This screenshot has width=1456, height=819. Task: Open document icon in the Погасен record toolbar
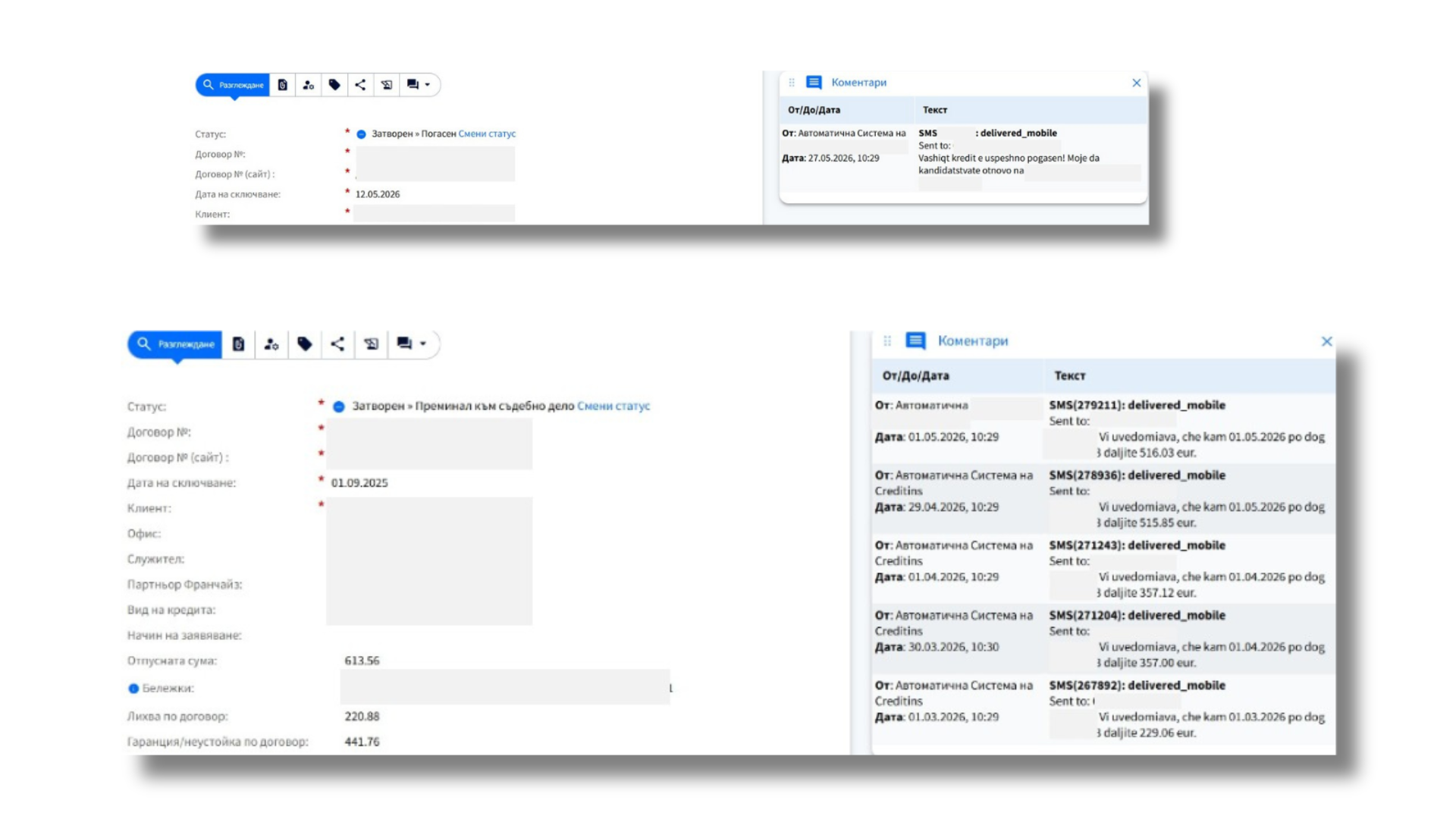click(x=283, y=85)
